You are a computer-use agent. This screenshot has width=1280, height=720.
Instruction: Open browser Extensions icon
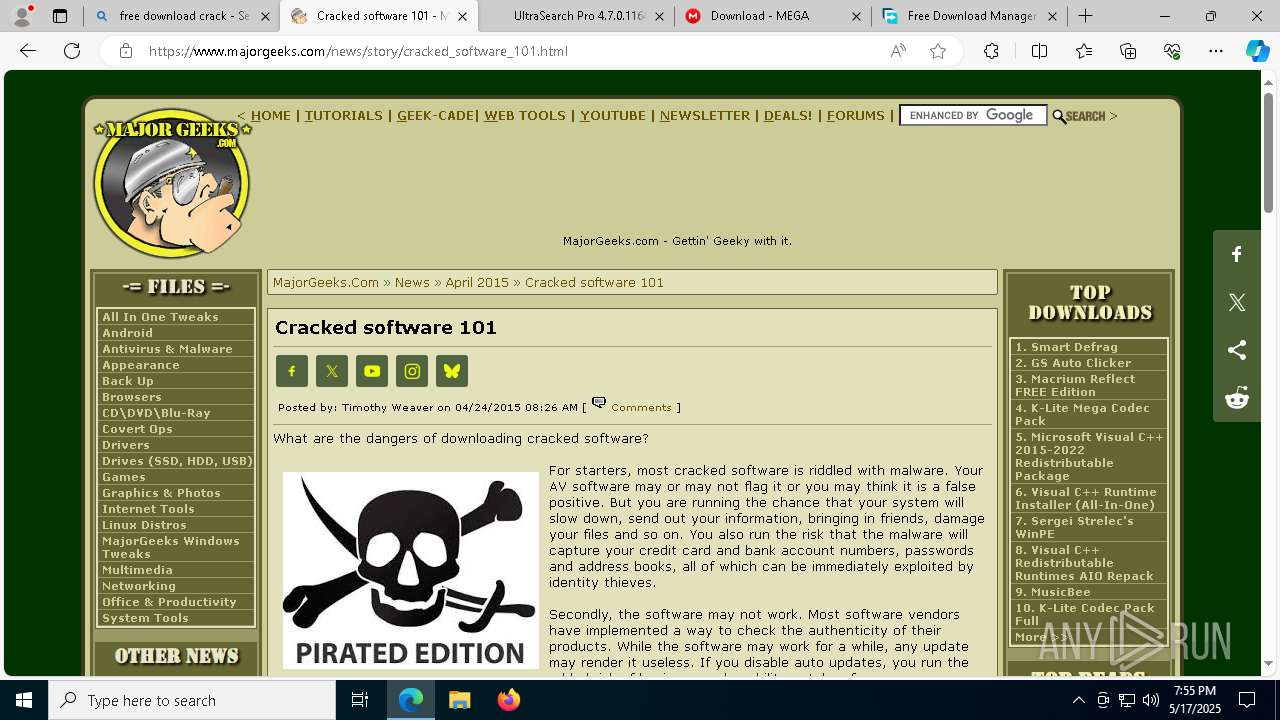click(991, 51)
